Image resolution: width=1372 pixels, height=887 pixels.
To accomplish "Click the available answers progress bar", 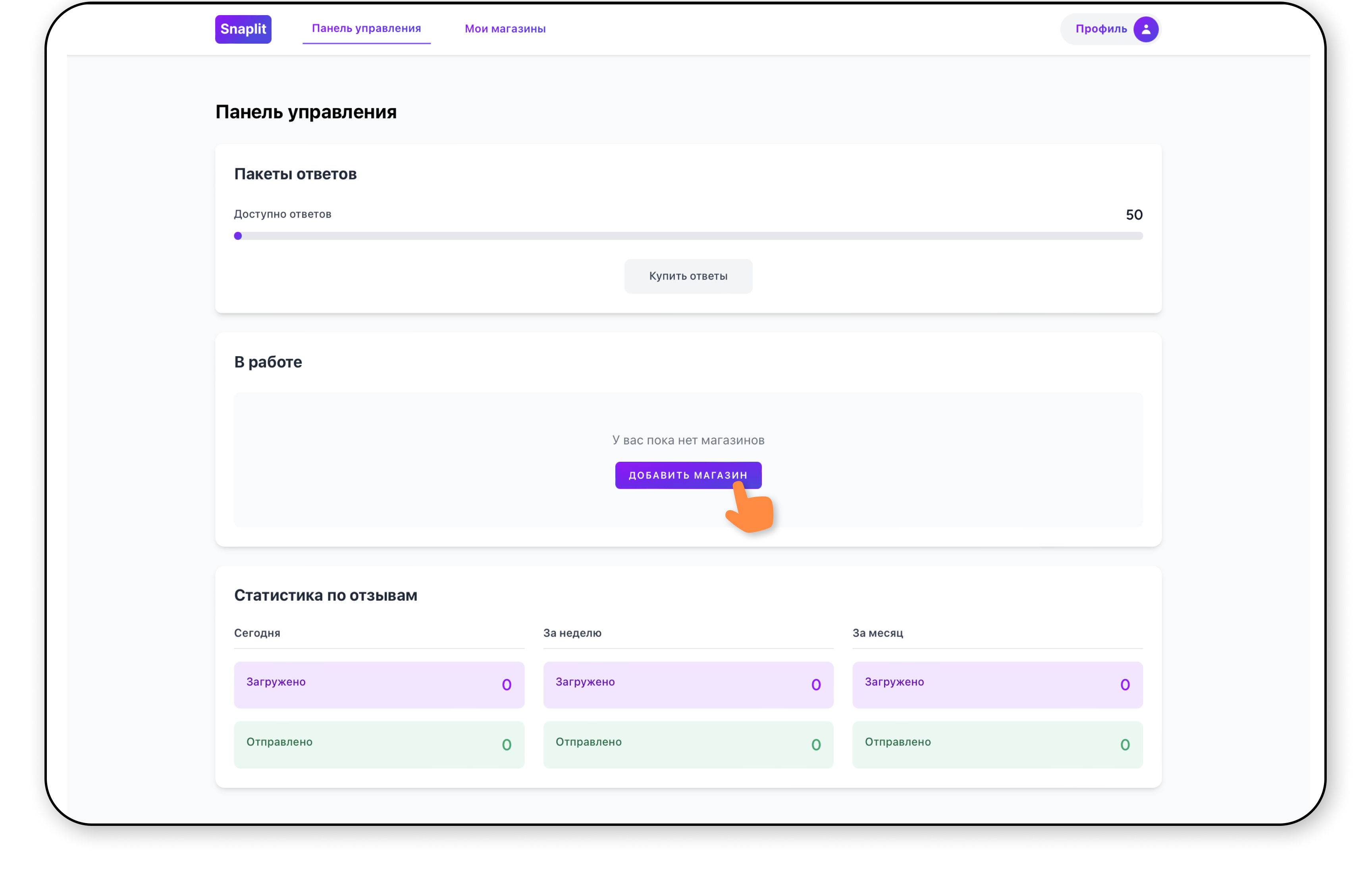I will (x=688, y=235).
